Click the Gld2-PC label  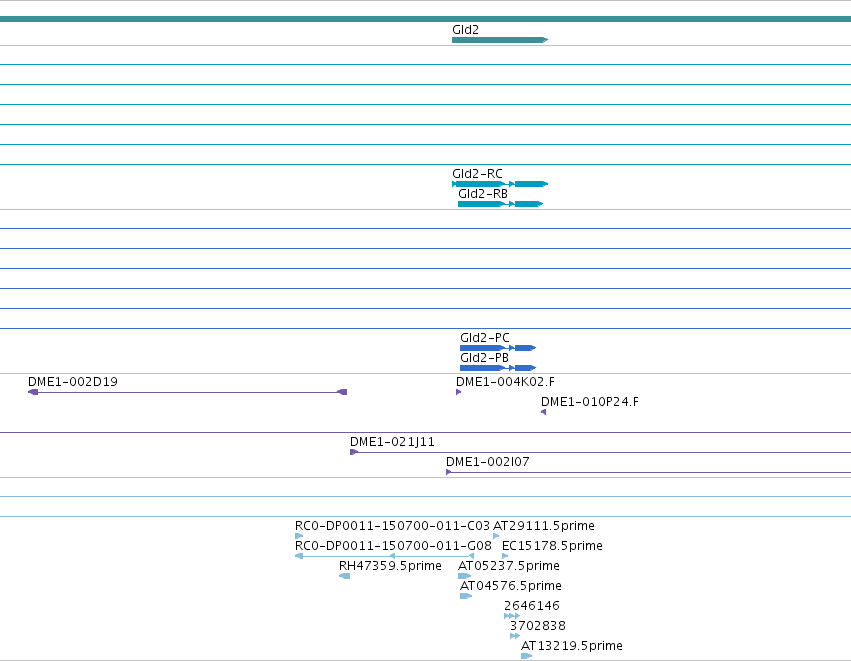point(484,338)
